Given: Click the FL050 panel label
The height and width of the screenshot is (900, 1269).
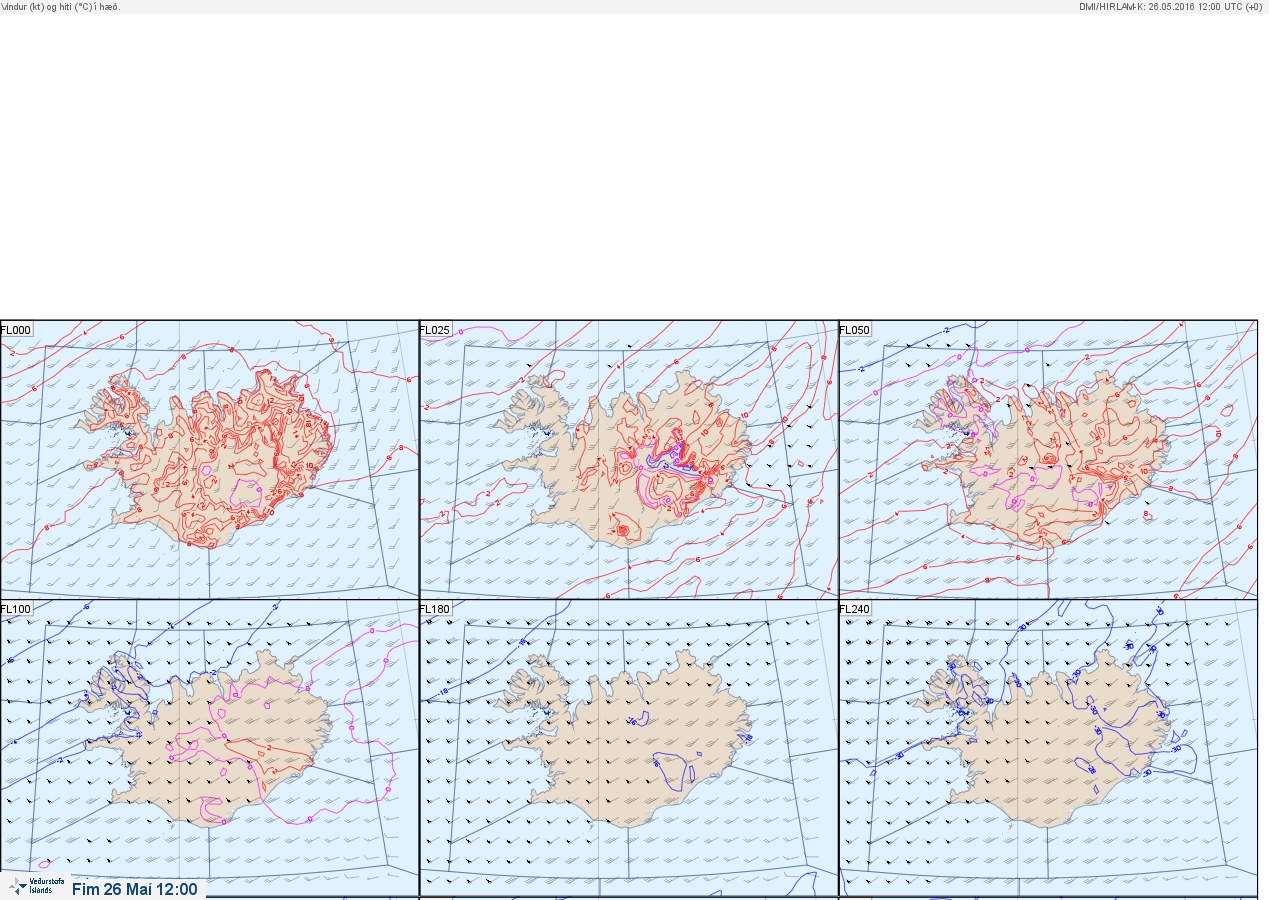Looking at the screenshot, I should pos(856,330).
